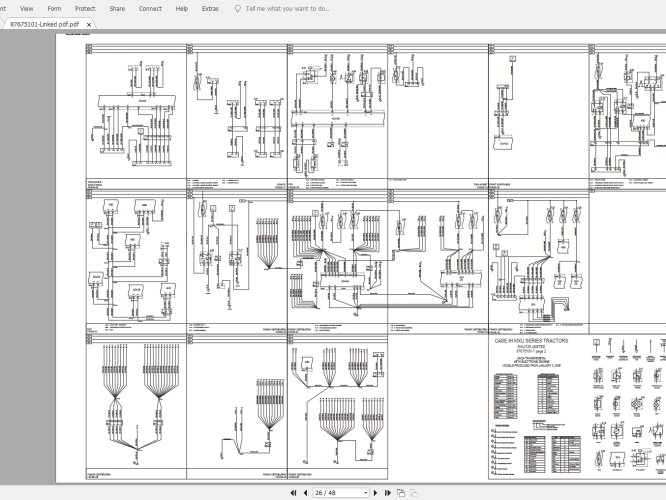
Task: Close the 87675101-Linked pdf tab
Action: [90, 23]
